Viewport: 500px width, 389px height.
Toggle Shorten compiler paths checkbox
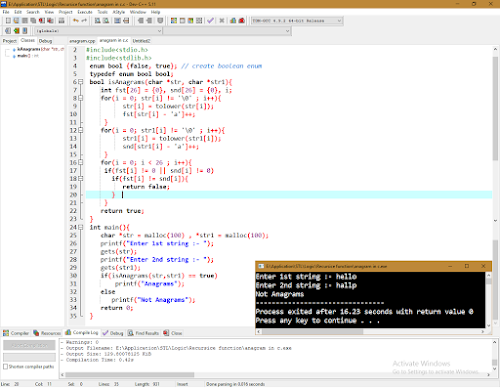(x=5, y=366)
